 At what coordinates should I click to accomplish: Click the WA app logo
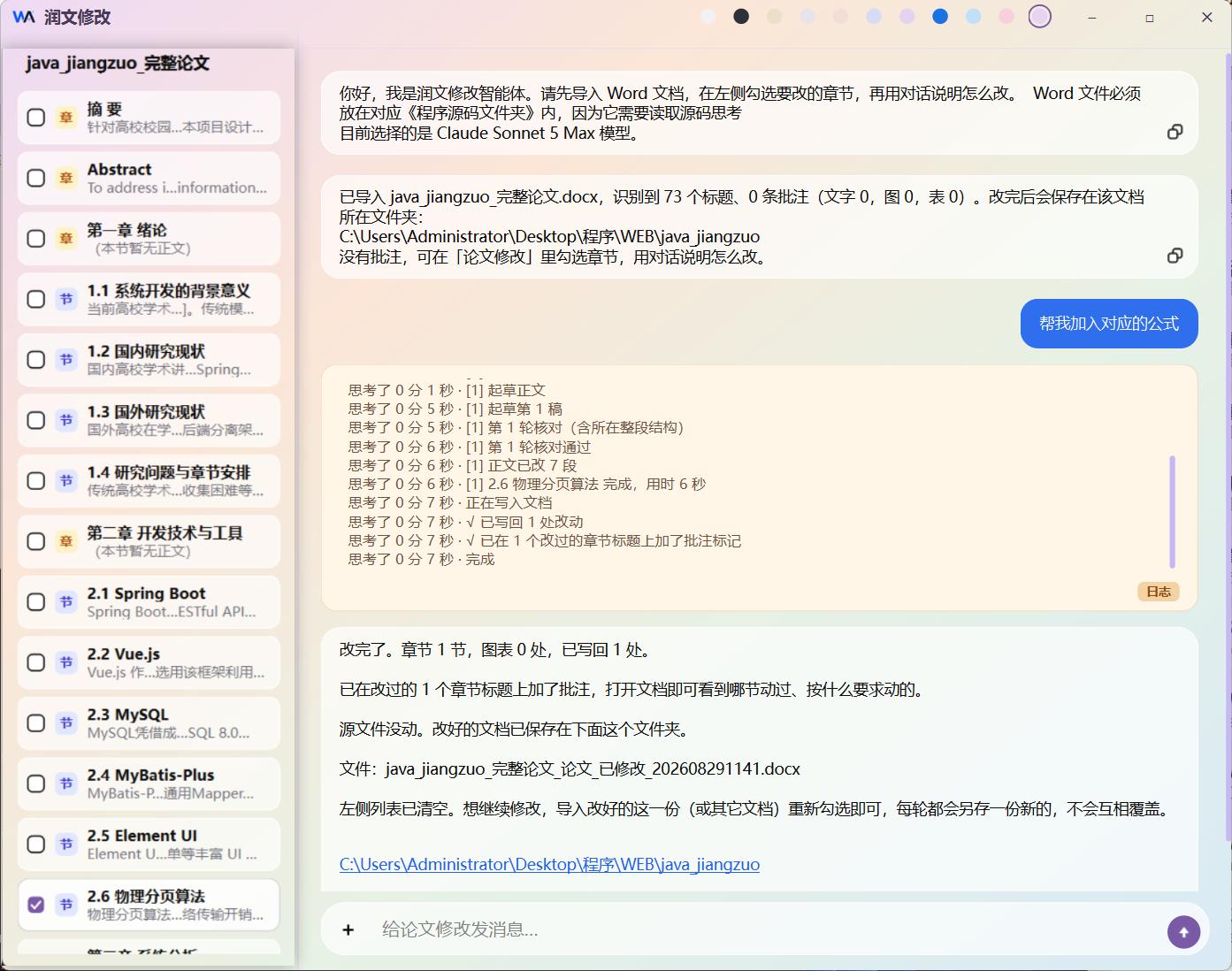tap(24, 17)
